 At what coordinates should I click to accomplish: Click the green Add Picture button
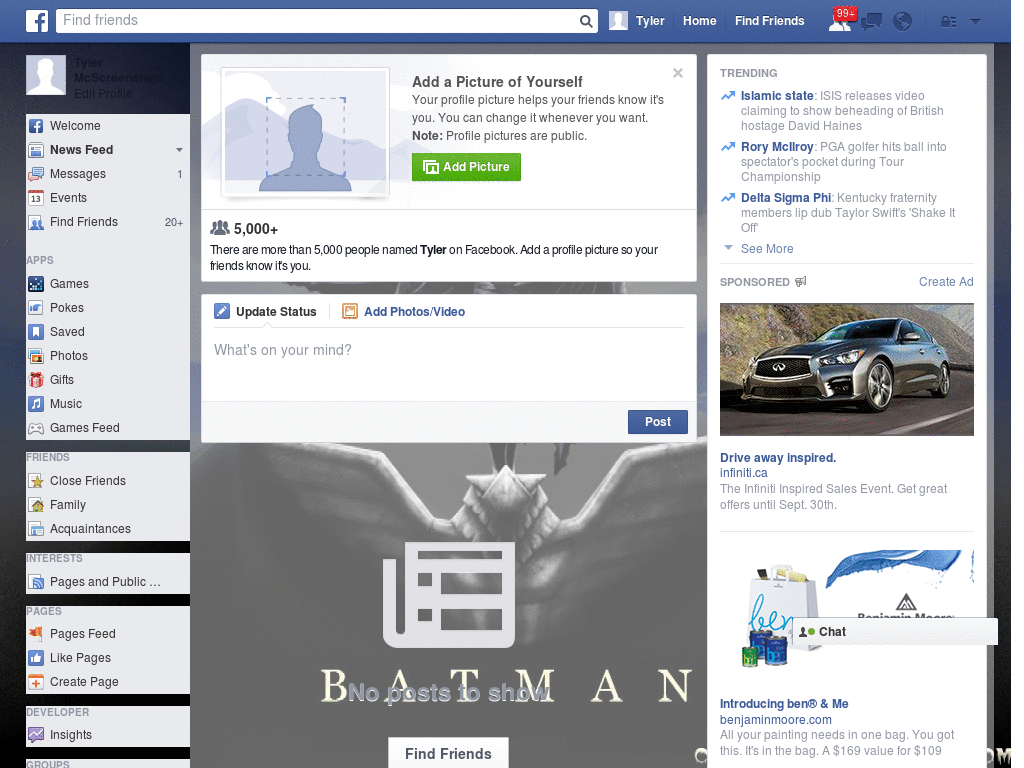[466, 167]
